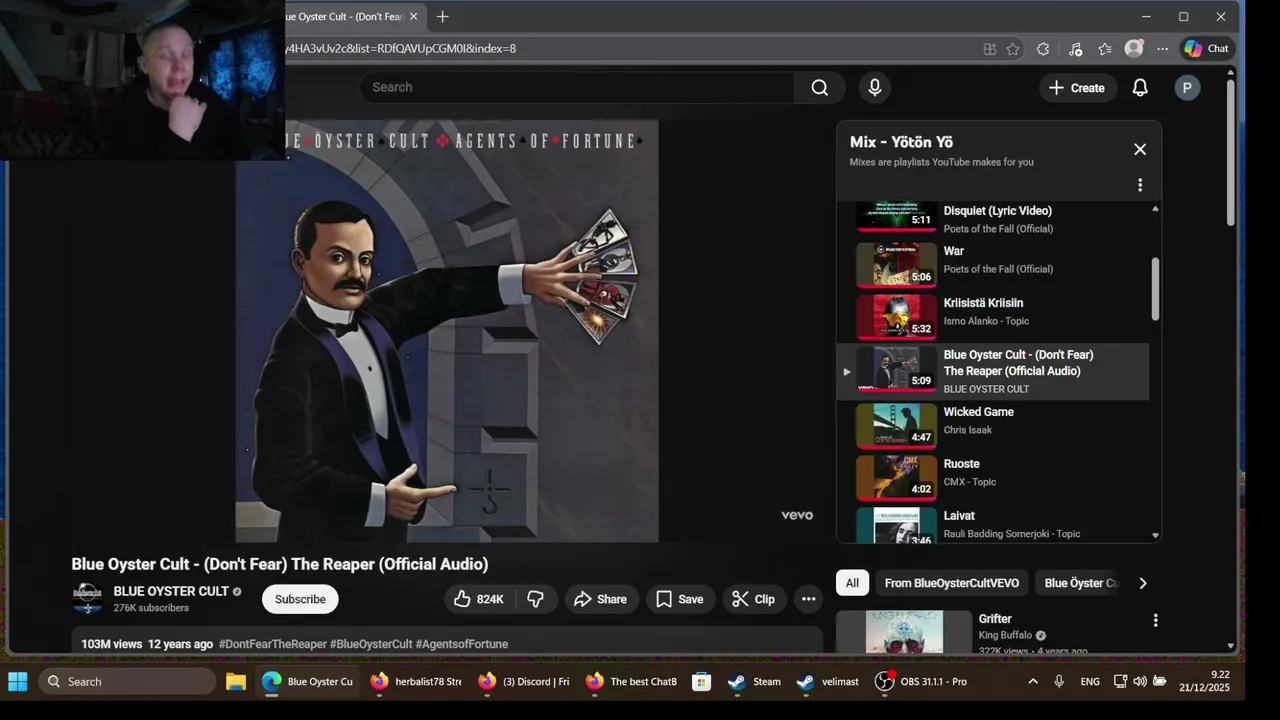Play Kriisistä Kriisiin by Ismo Alanko

point(993,315)
